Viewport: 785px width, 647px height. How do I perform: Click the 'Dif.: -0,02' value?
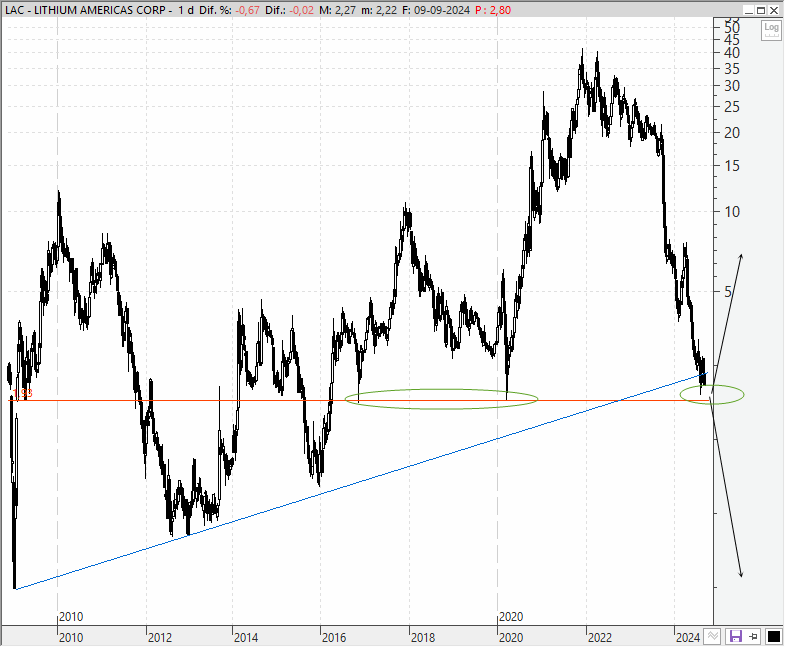click(x=289, y=10)
